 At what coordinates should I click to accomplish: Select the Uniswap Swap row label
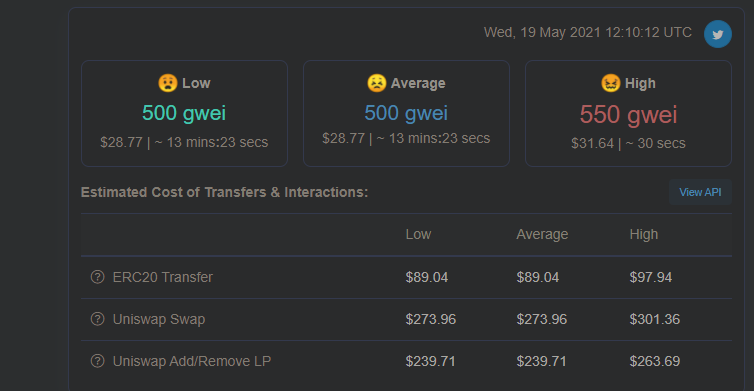[159, 319]
